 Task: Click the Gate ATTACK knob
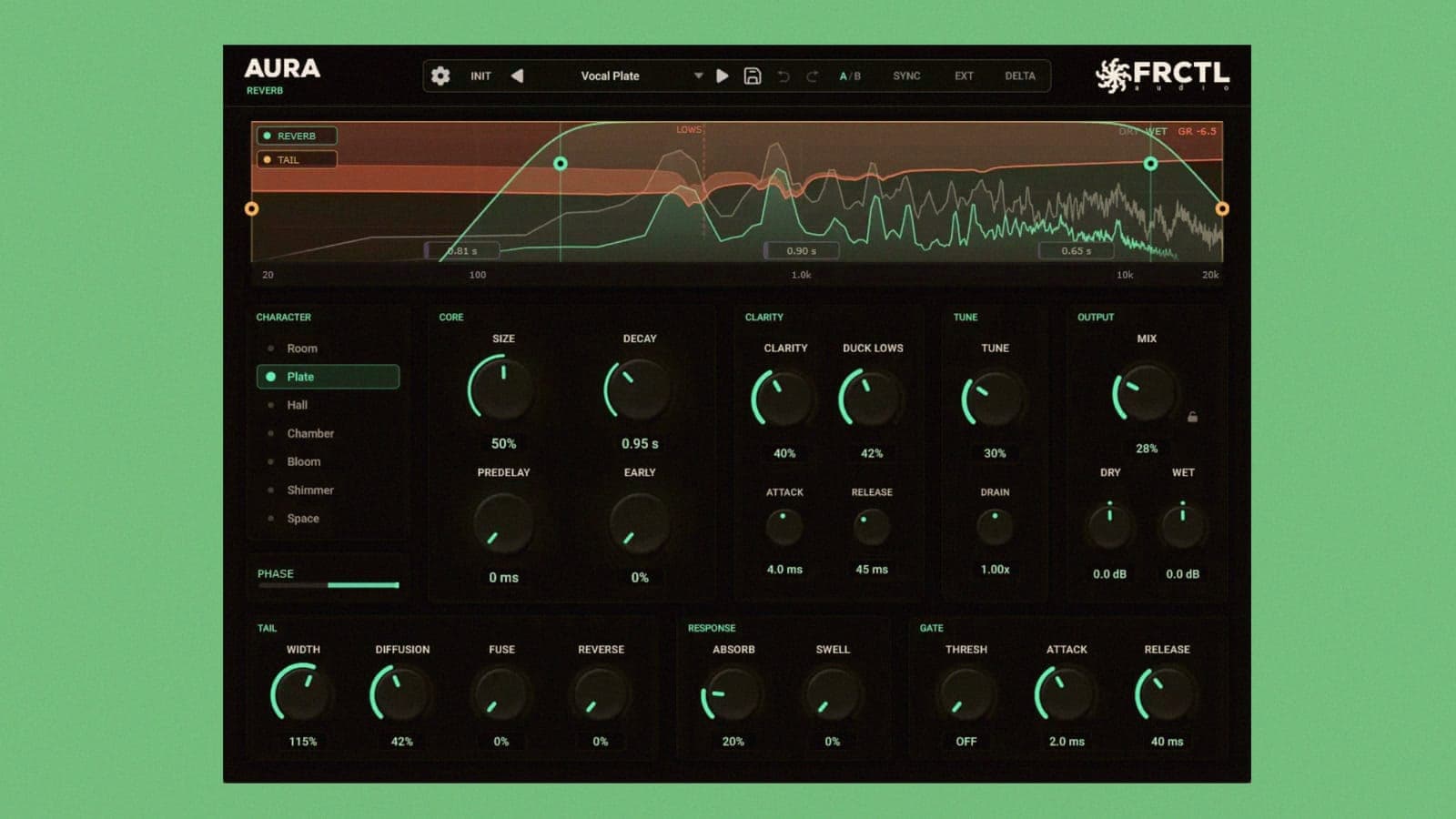pos(1066,694)
